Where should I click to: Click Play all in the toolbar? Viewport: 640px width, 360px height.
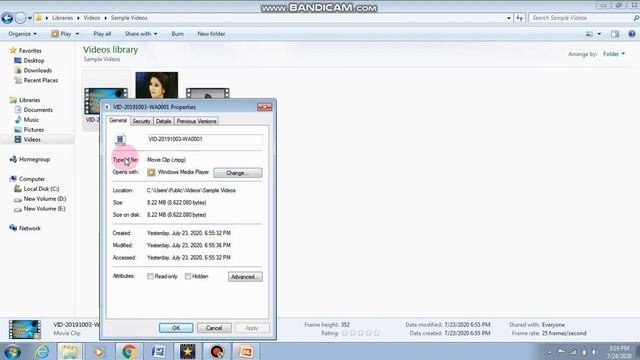tap(102, 34)
